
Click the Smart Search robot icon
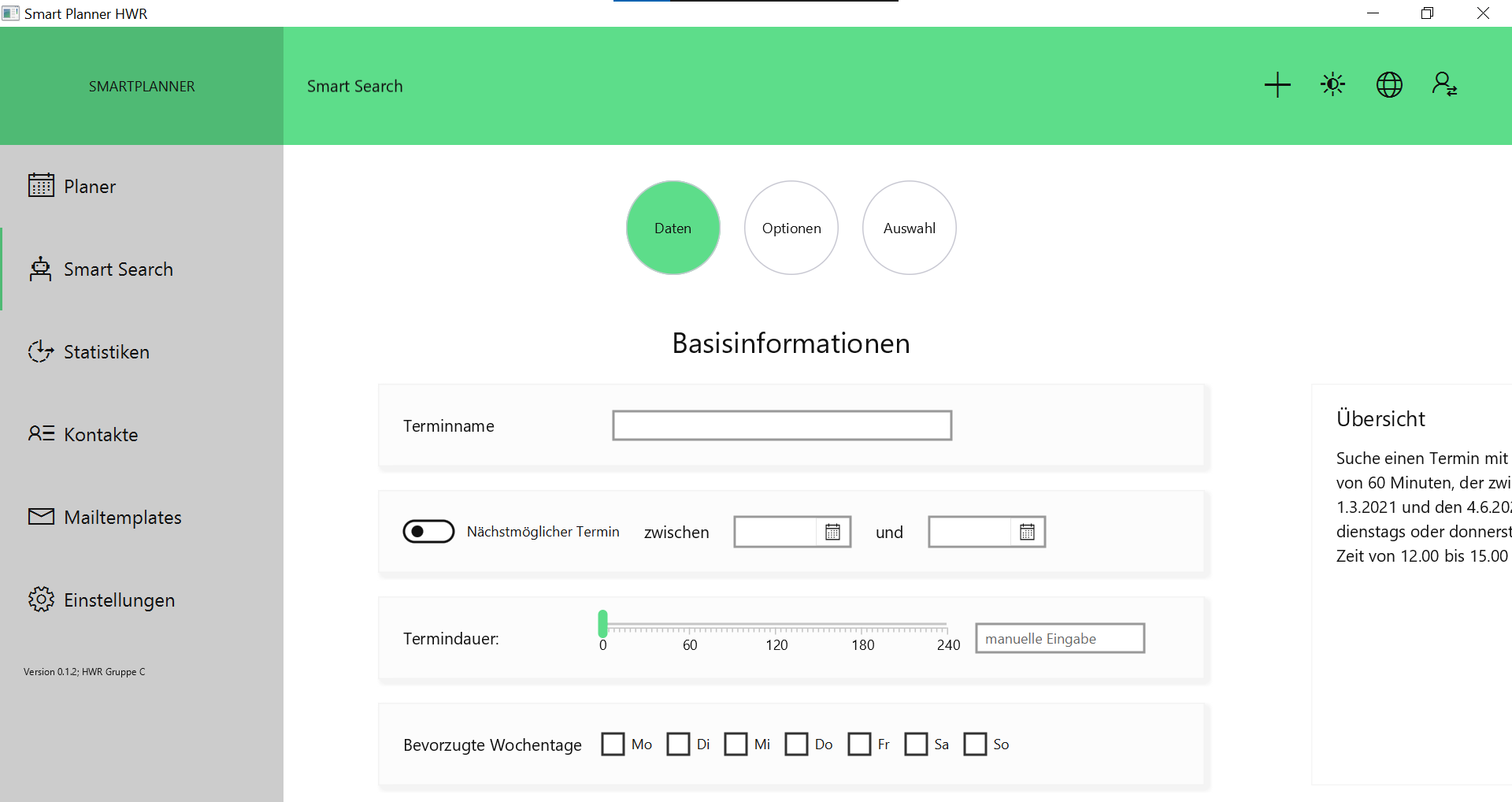(41, 269)
